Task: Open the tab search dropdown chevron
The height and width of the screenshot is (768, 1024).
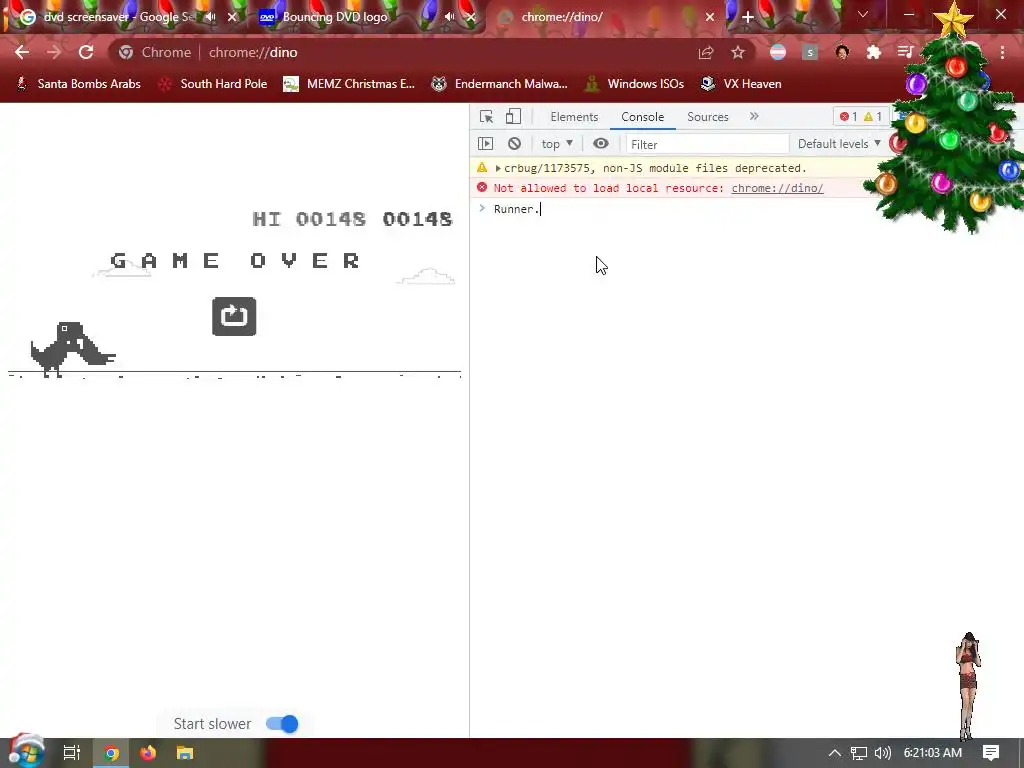Action: click(863, 14)
